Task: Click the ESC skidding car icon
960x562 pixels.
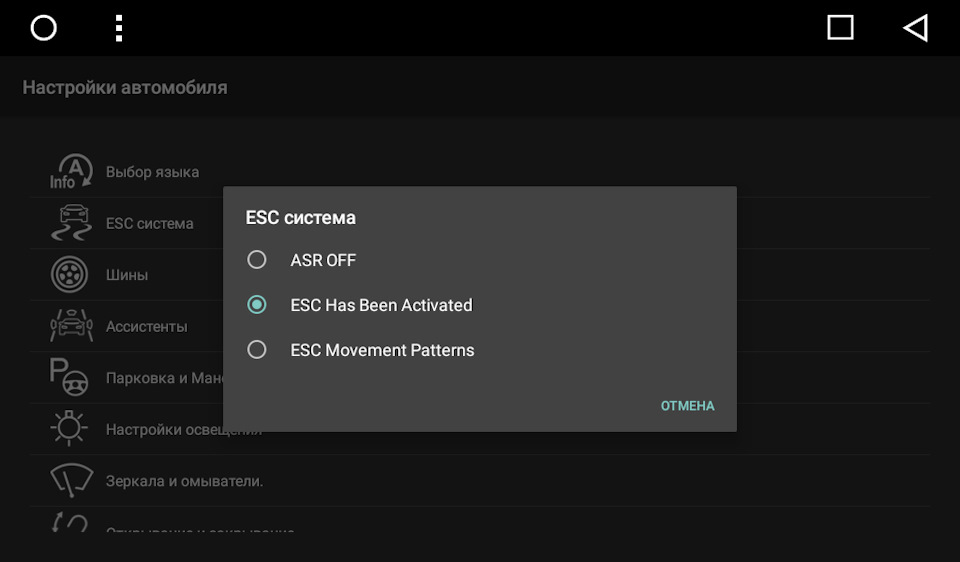Action: pyautogui.click(x=71, y=223)
